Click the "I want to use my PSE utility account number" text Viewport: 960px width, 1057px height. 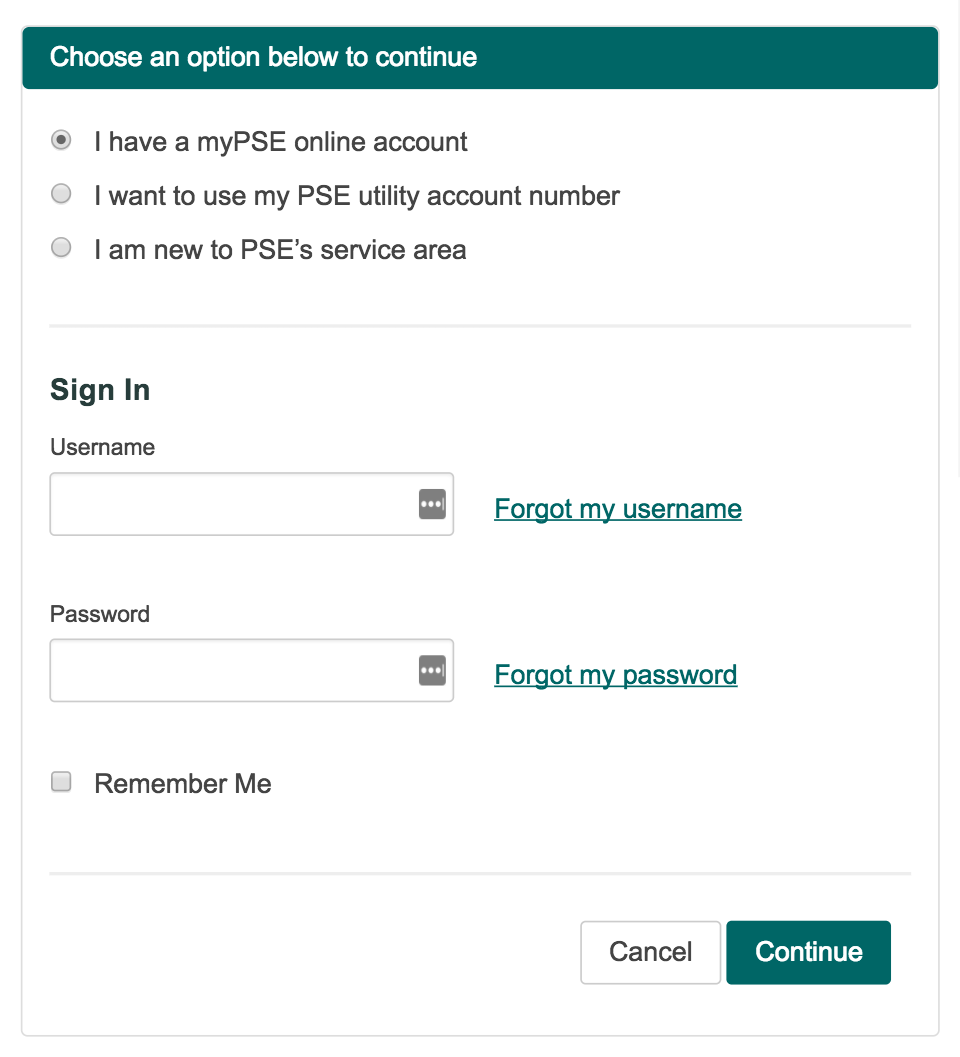tap(357, 196)
